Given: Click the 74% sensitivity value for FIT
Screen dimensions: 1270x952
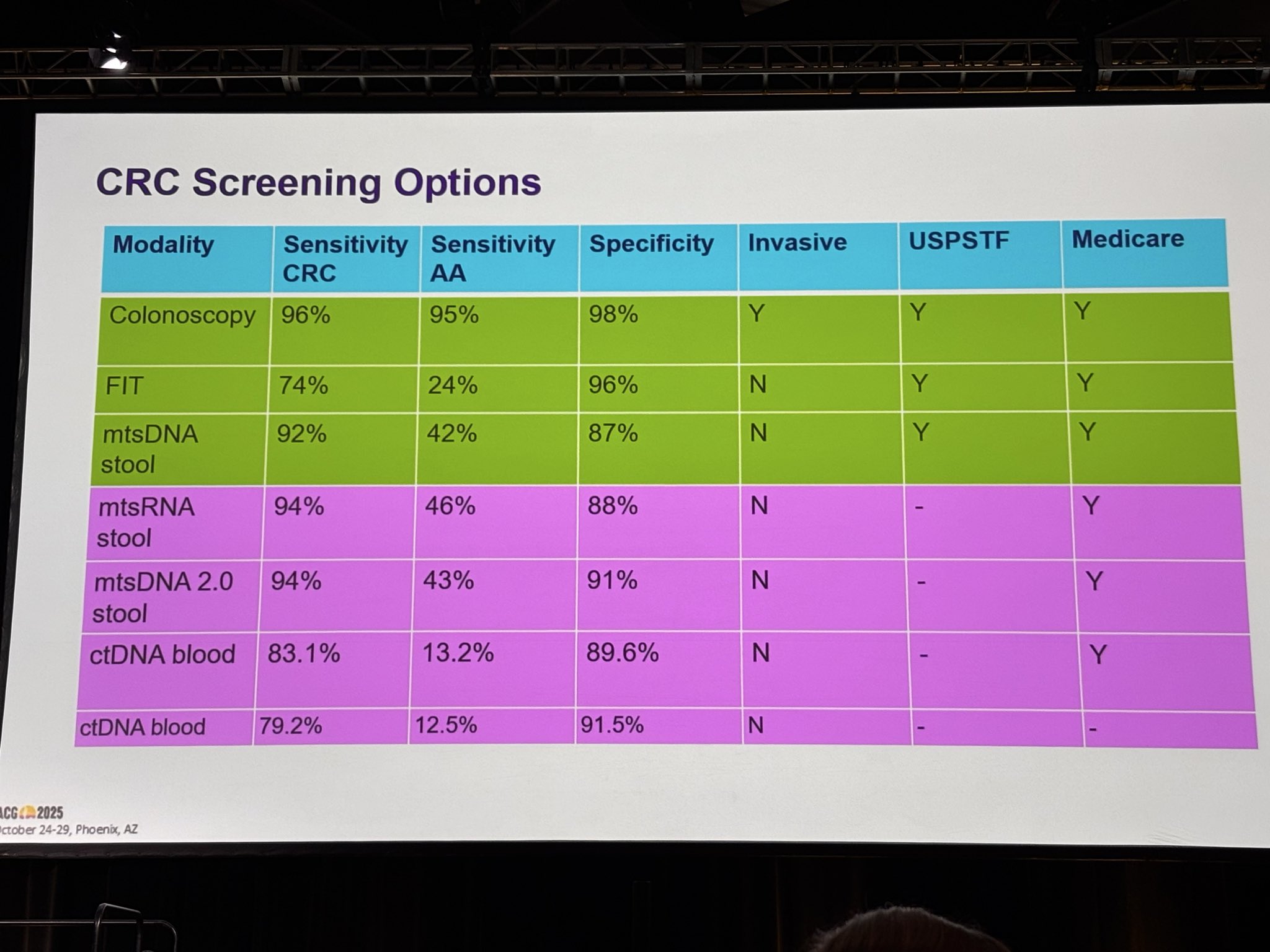Looking at the screenshot, I should point(303,386).
